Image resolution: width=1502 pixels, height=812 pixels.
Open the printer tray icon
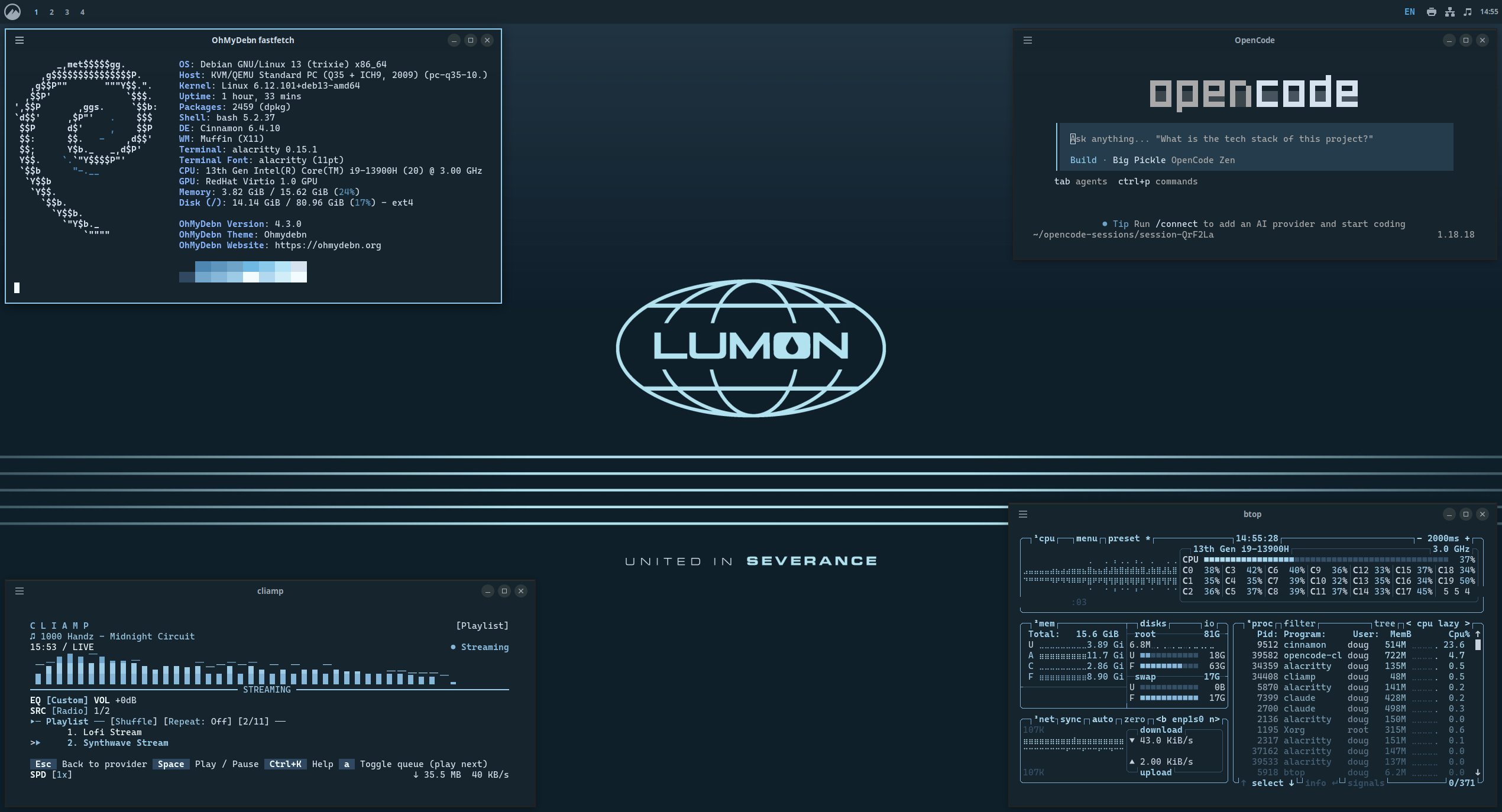tap(1431, 12)
